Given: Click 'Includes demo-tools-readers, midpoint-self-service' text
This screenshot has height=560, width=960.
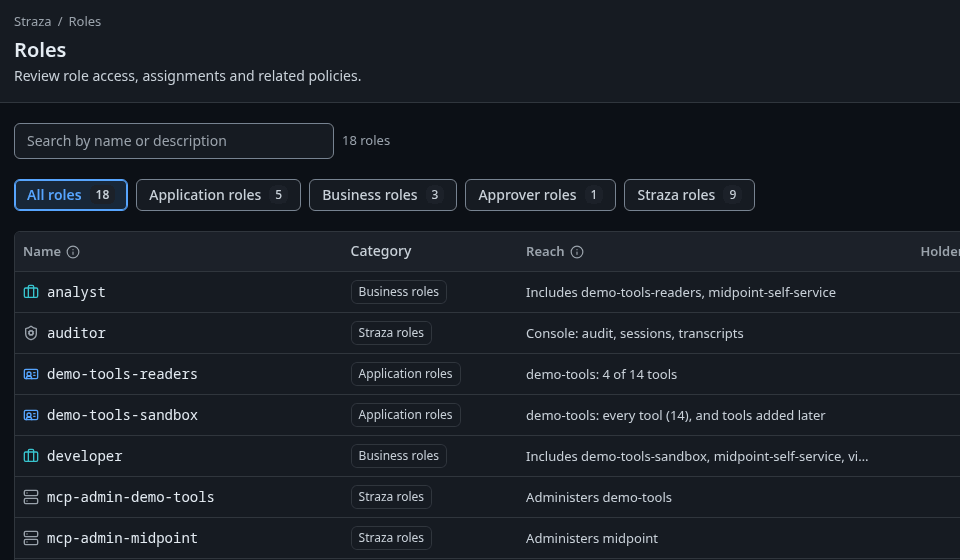Looking at the screenshot, I should pos(681,293).
